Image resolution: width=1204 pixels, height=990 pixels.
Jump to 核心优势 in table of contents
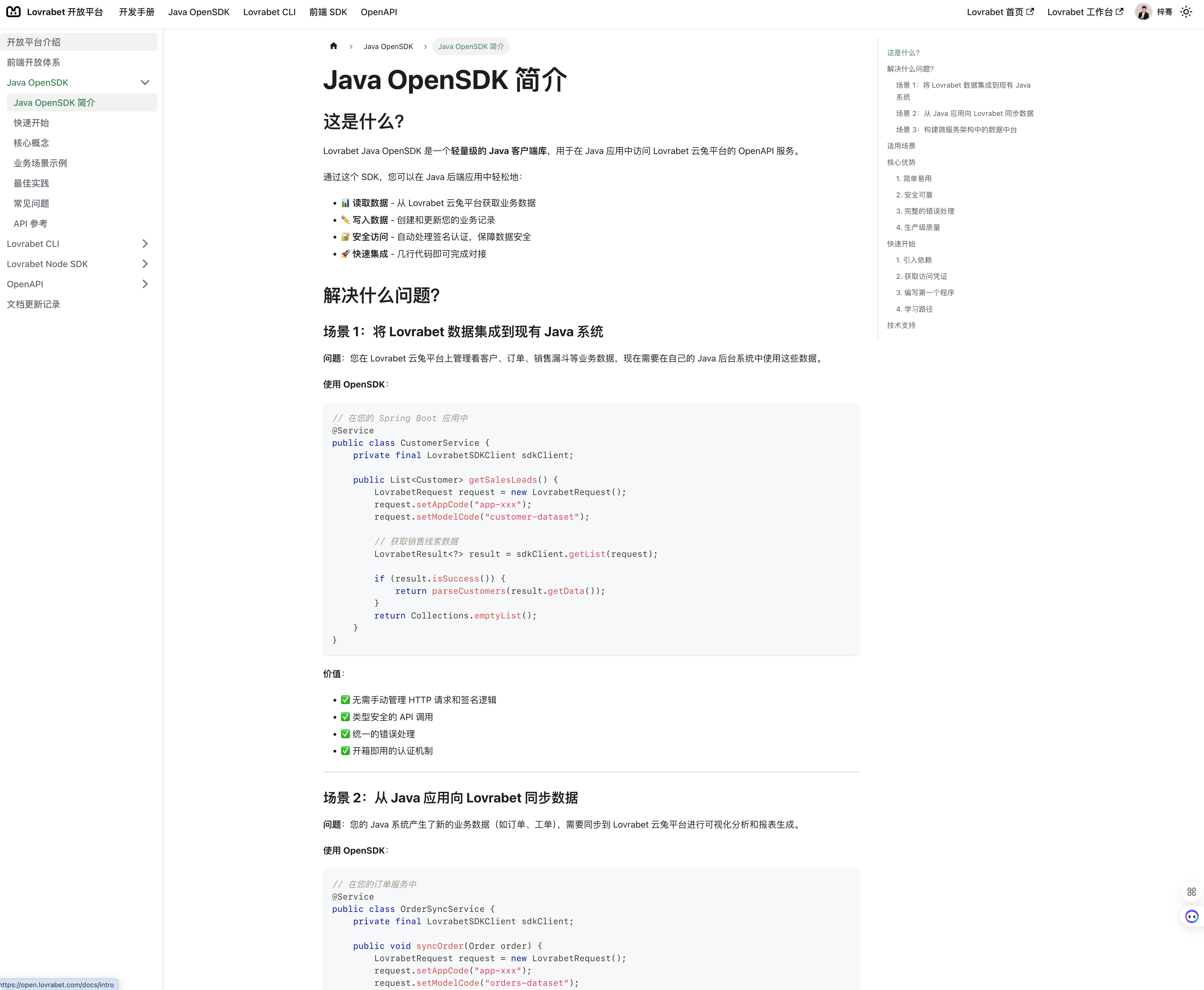pyautogui.click(x=901, y=163)
